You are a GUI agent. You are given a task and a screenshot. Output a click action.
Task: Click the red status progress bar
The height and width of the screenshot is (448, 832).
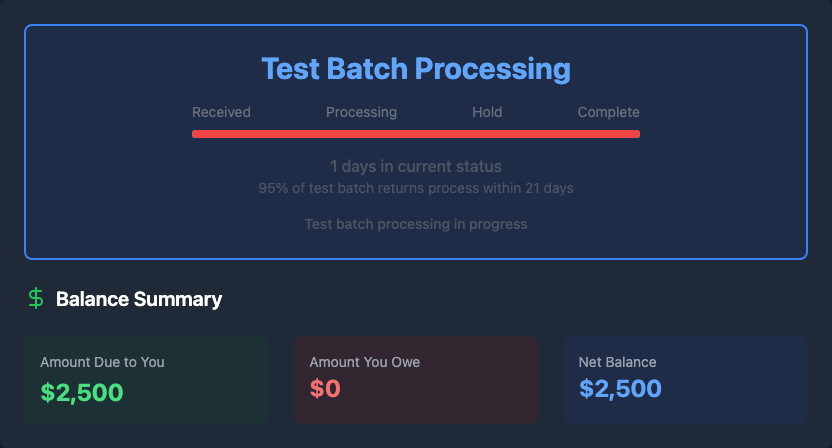coord(416,133)
